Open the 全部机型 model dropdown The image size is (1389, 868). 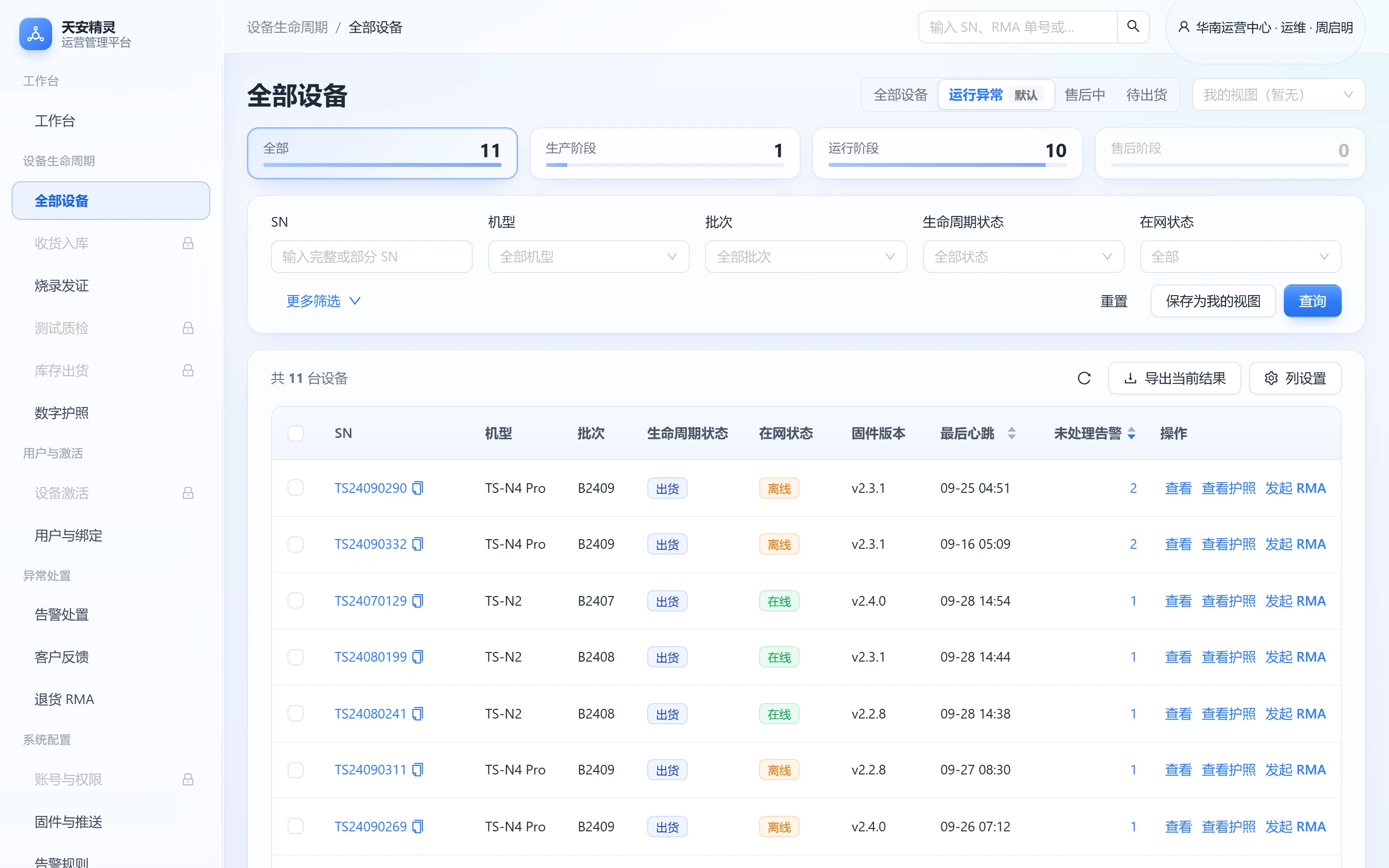point(588,256)
